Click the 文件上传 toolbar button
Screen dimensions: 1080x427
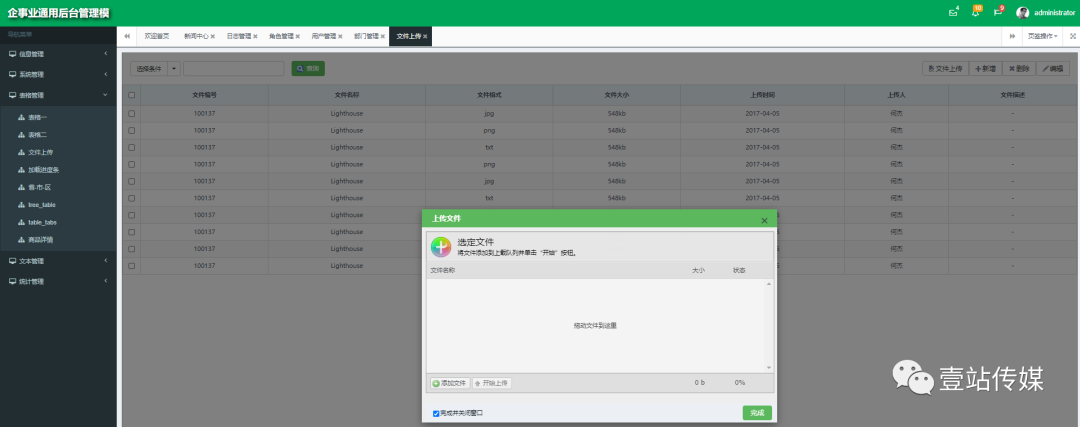pos(945,68)
